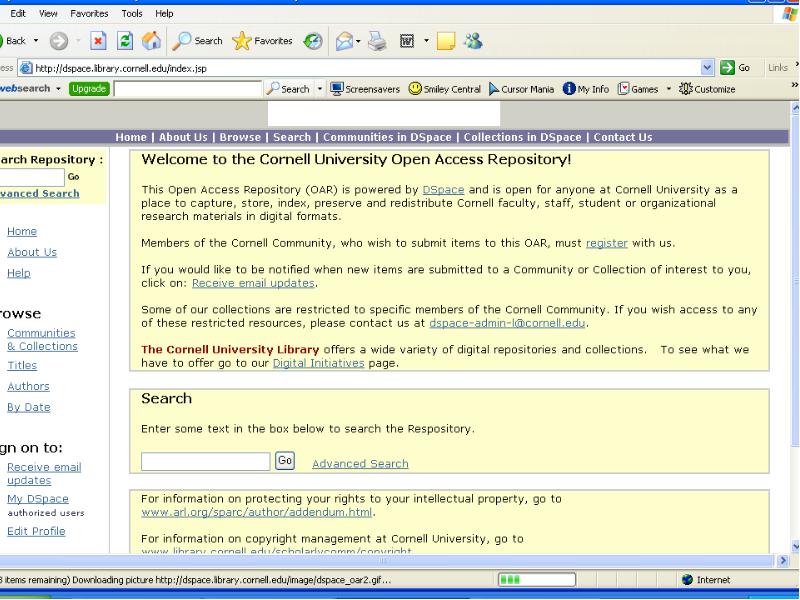Screen dimensions: 800x600
Task: Expand the Back button history dropdown
Action: [36, 41]
